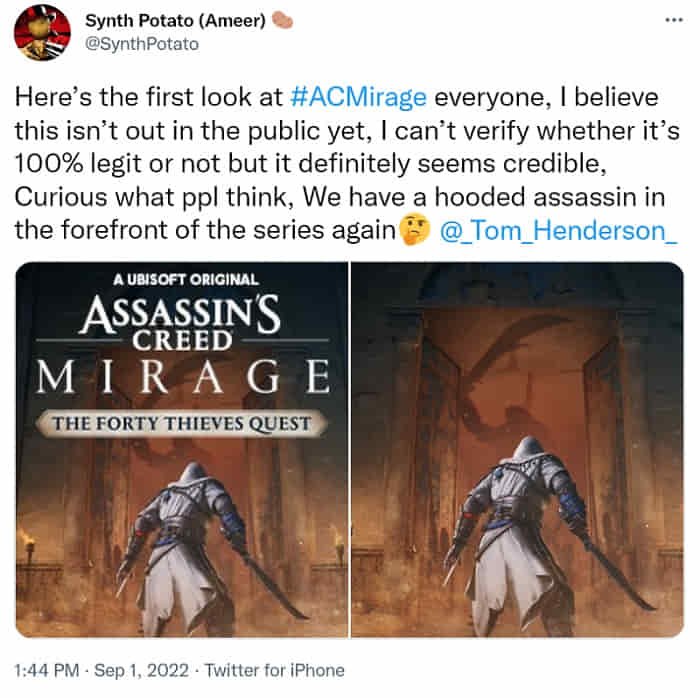Image resolution: width=700 pixels, height=698 pixels.
Task: Click the Synth Potato profile avatar
Action: [42, 33]
